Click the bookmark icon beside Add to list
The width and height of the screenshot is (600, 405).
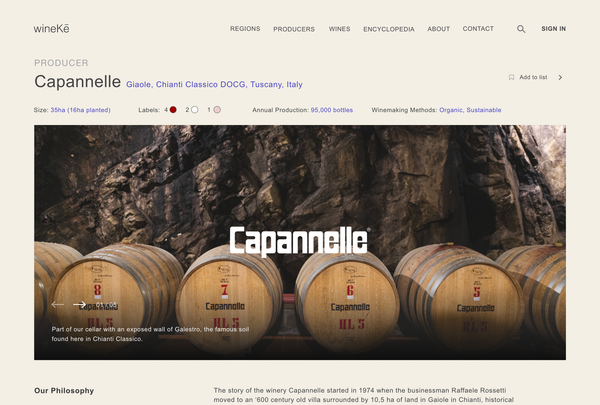point(511,77)
